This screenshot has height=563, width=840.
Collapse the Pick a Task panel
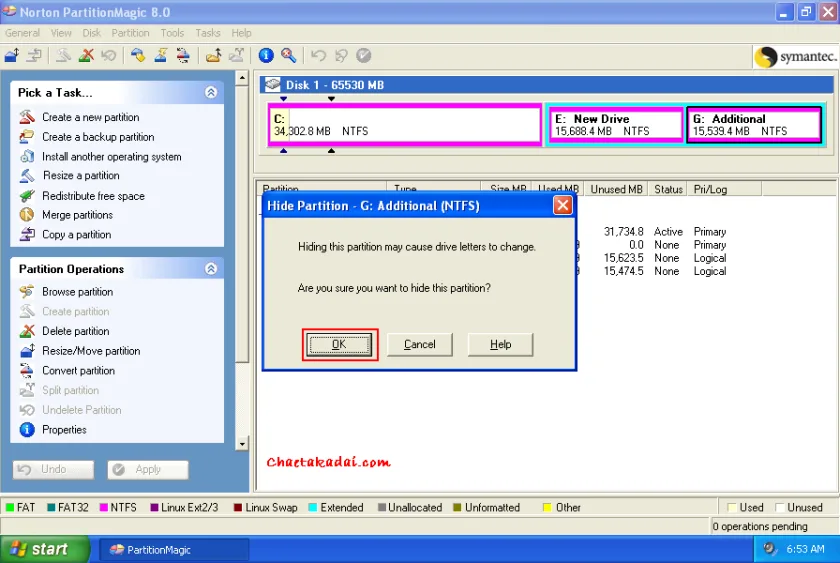211,92
